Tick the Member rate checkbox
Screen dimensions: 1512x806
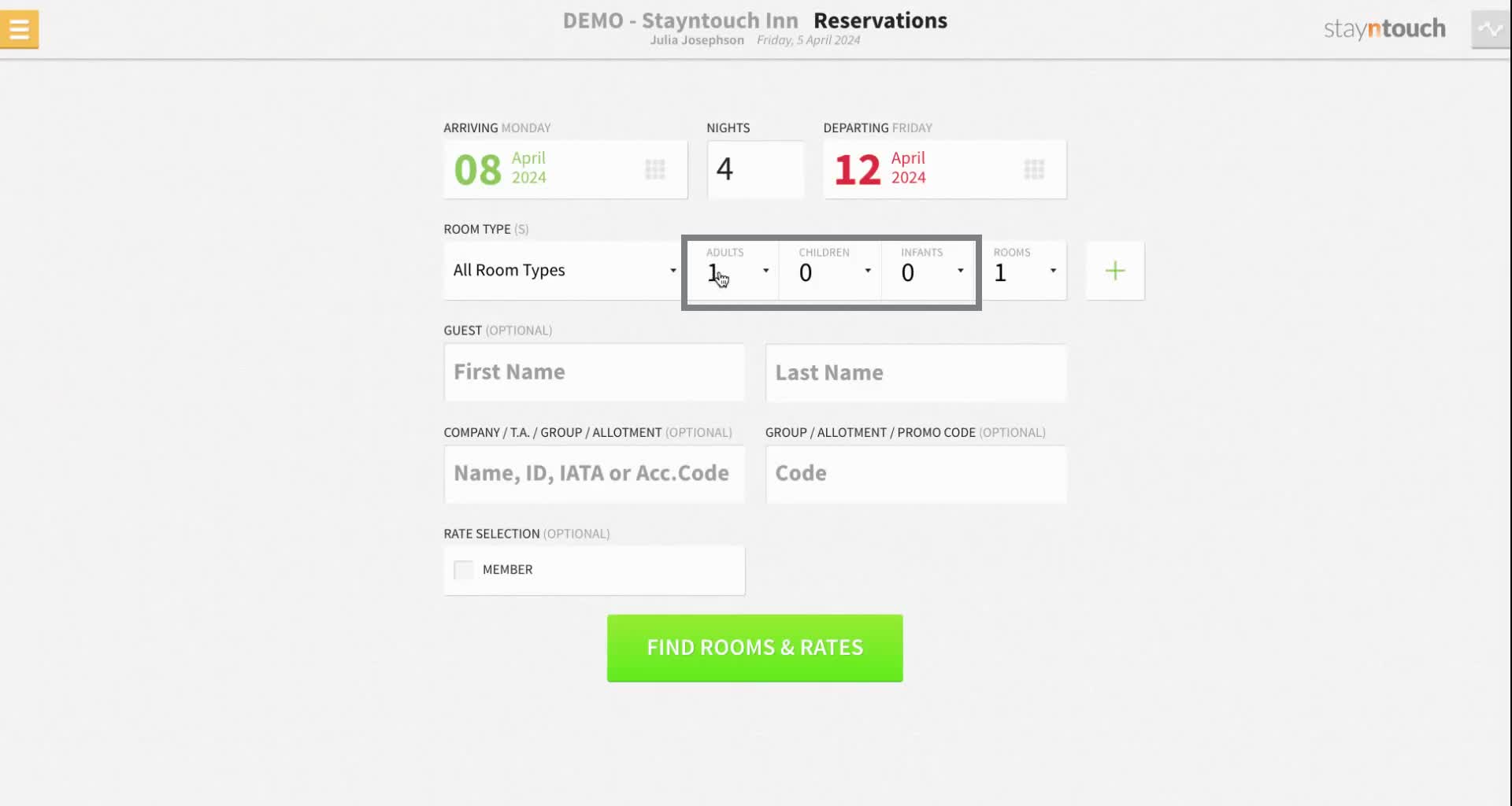[x=464, y=570]
